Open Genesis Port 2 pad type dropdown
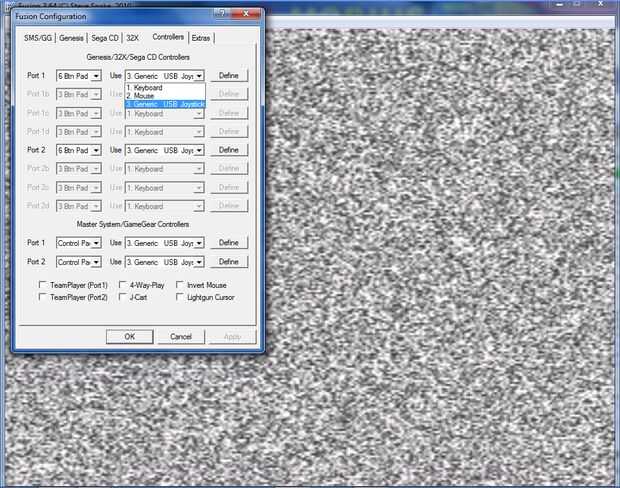Image resolution: width=620 pixels, height=488 pixels. tap(79, 150)
